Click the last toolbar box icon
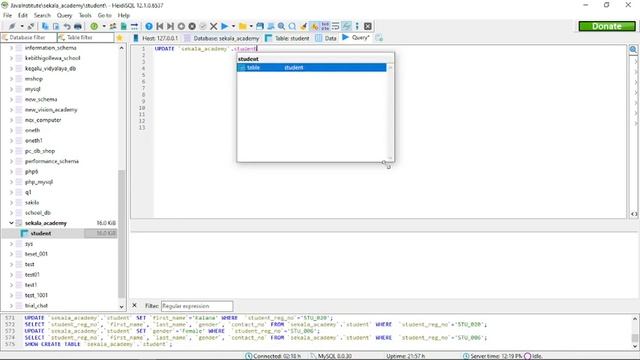Viewport: 640px width, 360px height. point(368,26)
